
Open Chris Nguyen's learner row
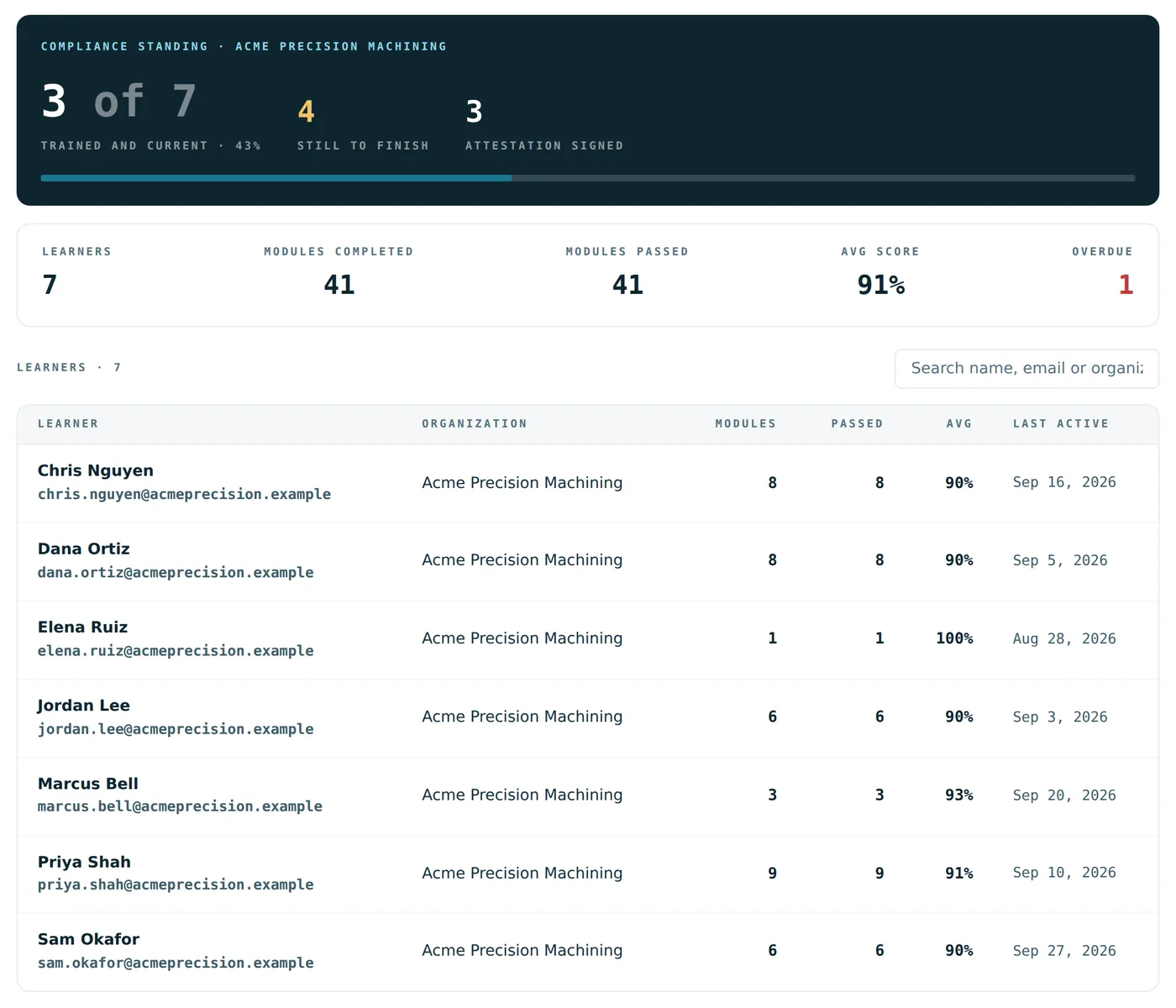pos(588,483)
